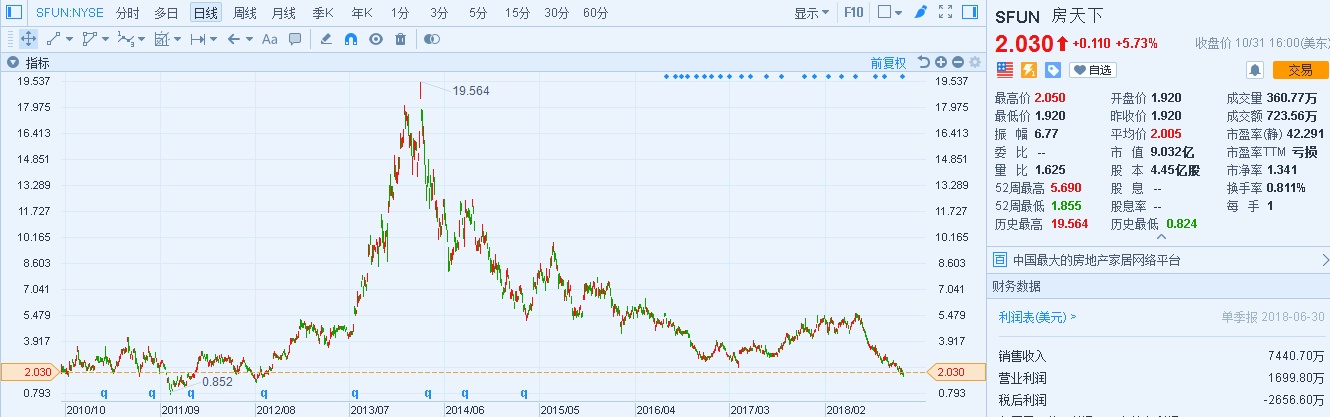The image size is (1330, 417).
Task: Toggle drawings visibility eye icon
Action: pos(376,39)
